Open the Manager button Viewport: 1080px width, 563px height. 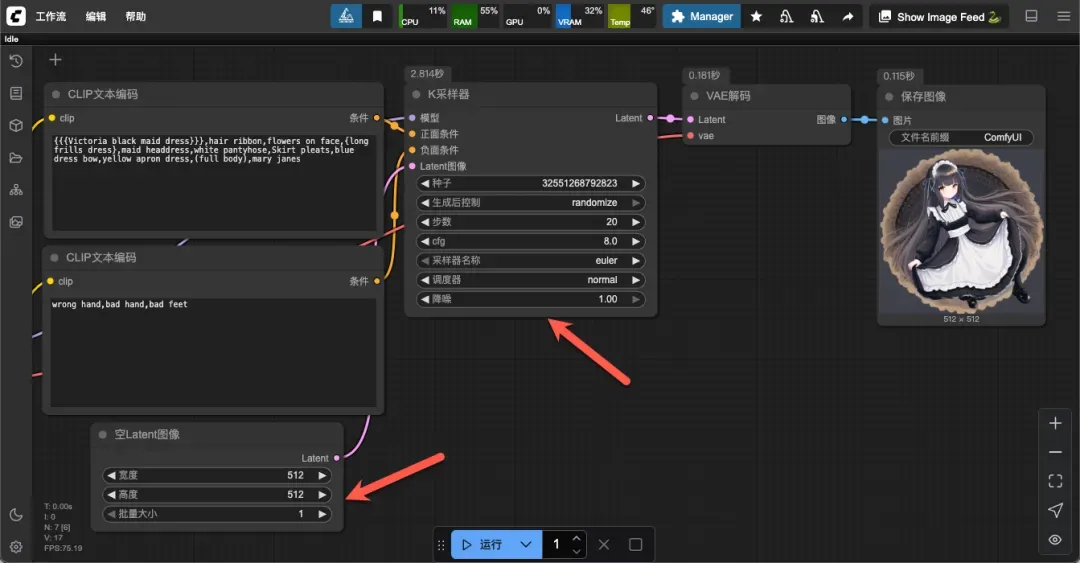701,16
